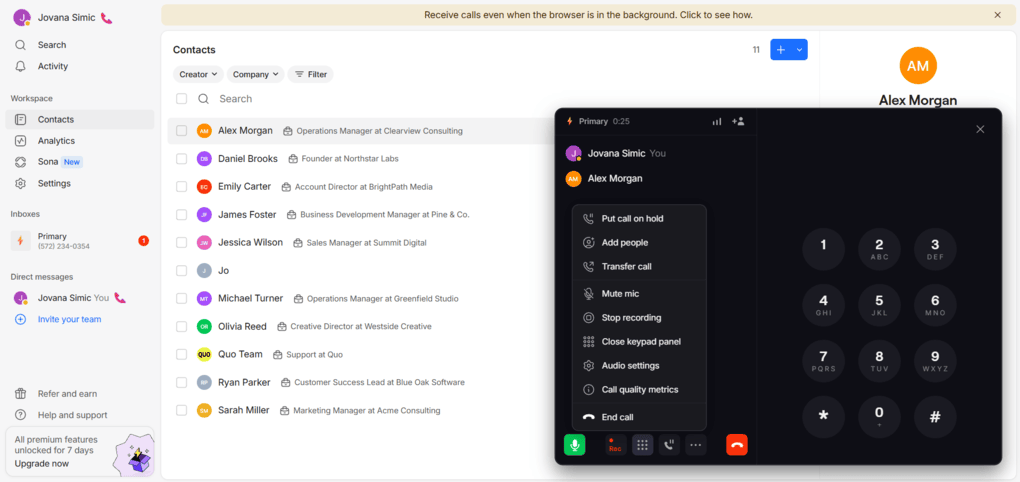Click the three-dots more options button
The width and height of the screenshot is (1020, 482).
tap(695, 445)
